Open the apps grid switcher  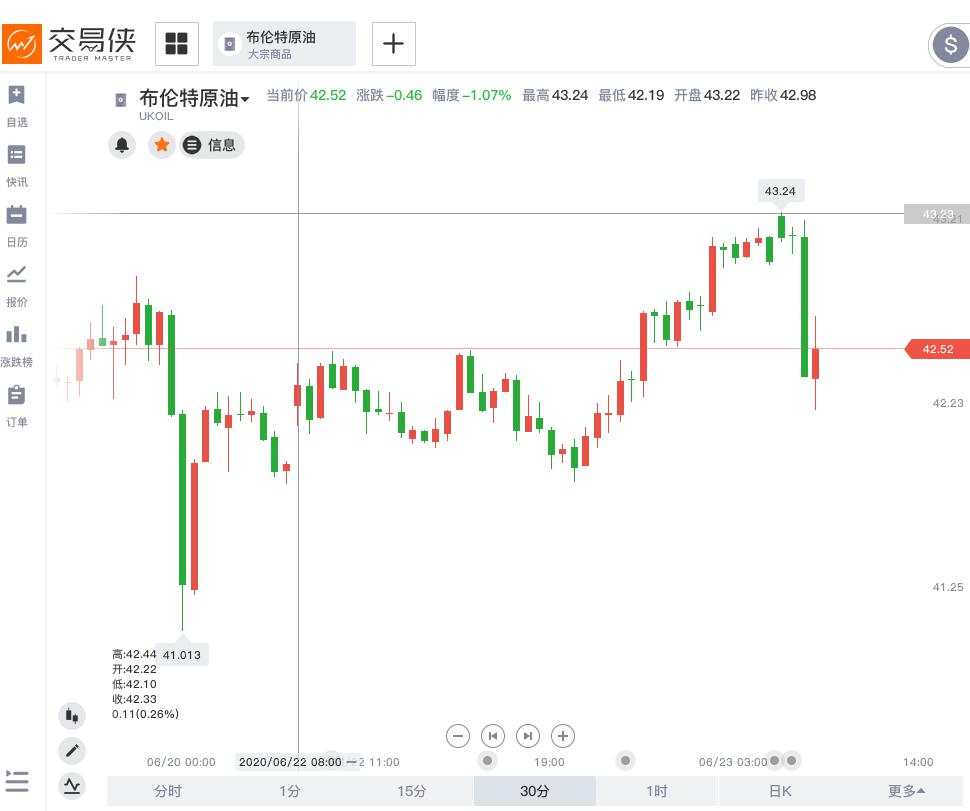177,43
